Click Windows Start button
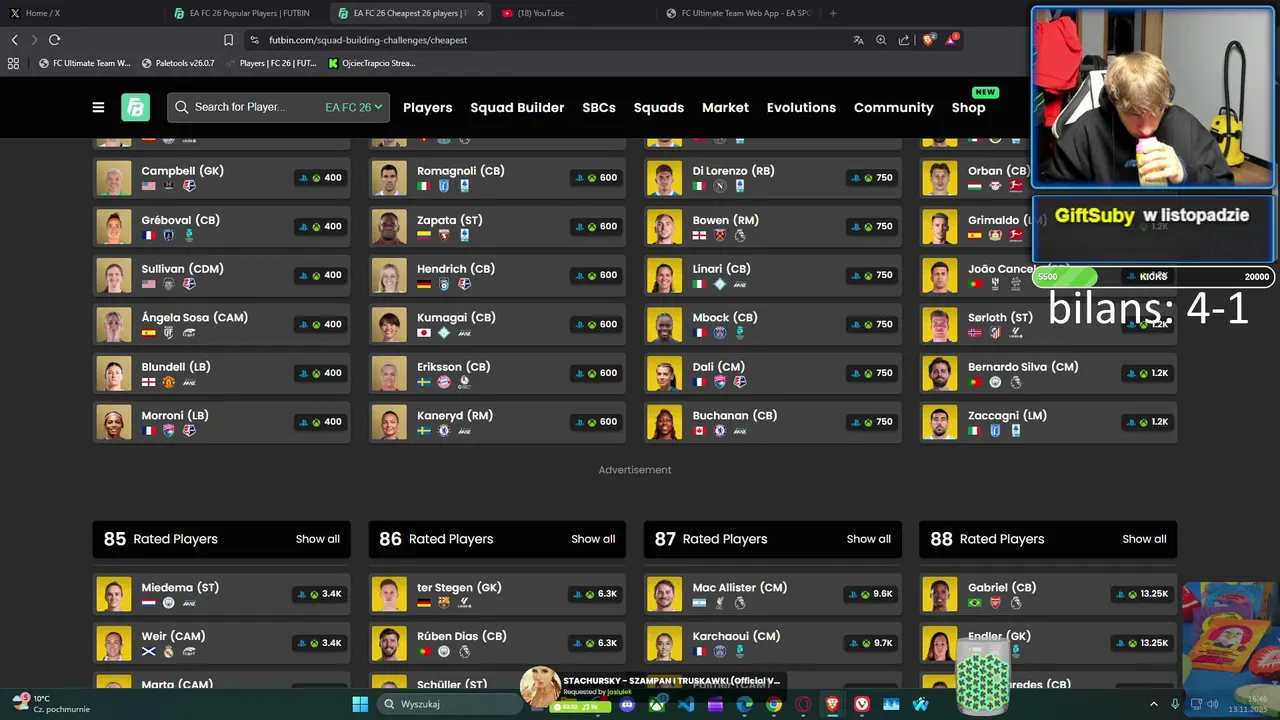Screen dimensions: 1280x720 point(360,704)
